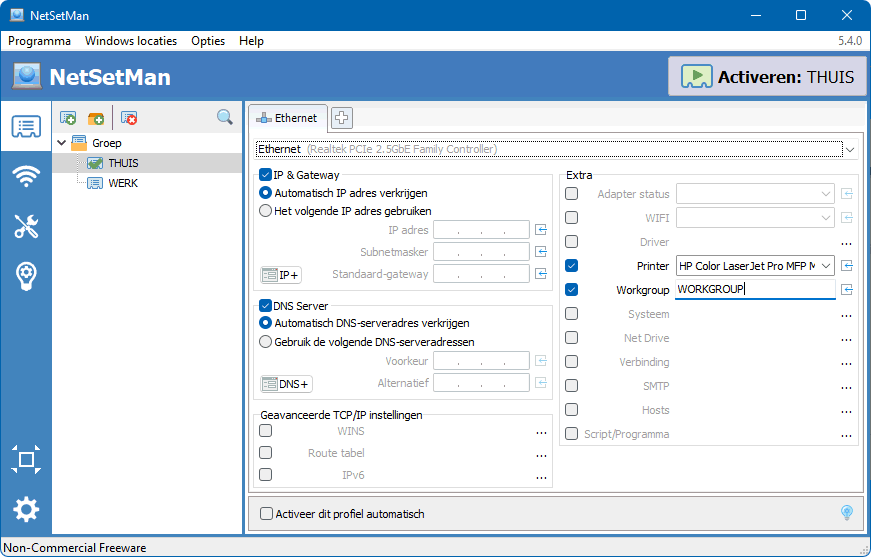Open Script/Programma settings dots

click(x=846, y=435)
